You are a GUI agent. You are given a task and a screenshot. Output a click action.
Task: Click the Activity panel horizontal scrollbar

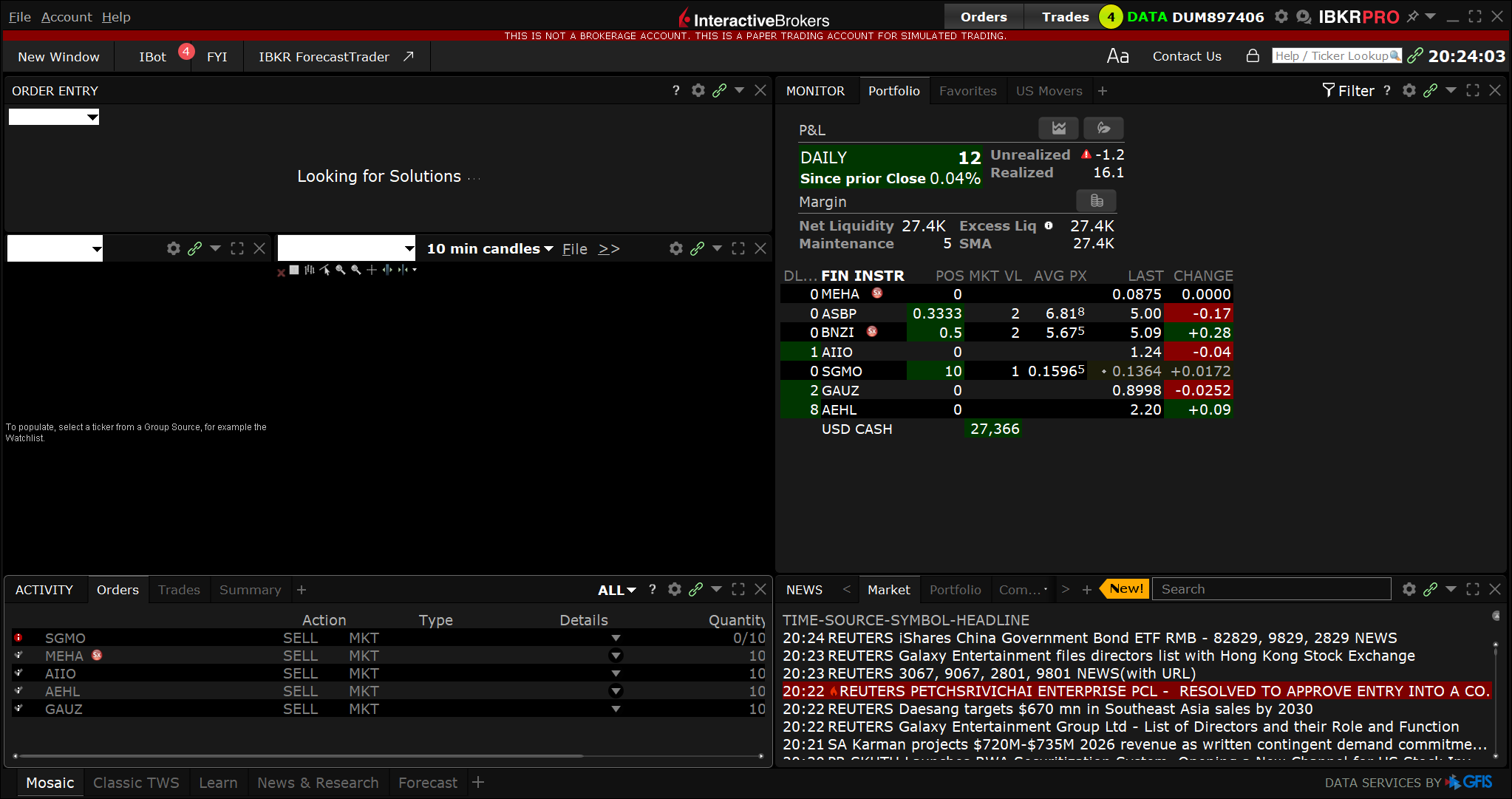coord(303,755)
